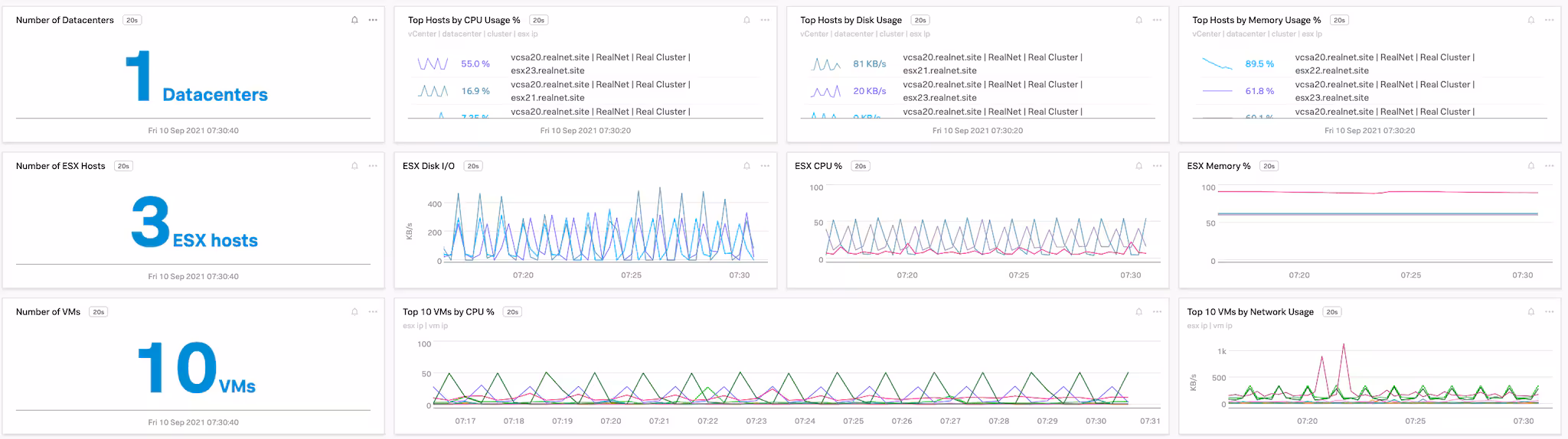Click the Top 10 VMs by CPU % title
Screen dimensions: 1568x439
click(449, 312)
